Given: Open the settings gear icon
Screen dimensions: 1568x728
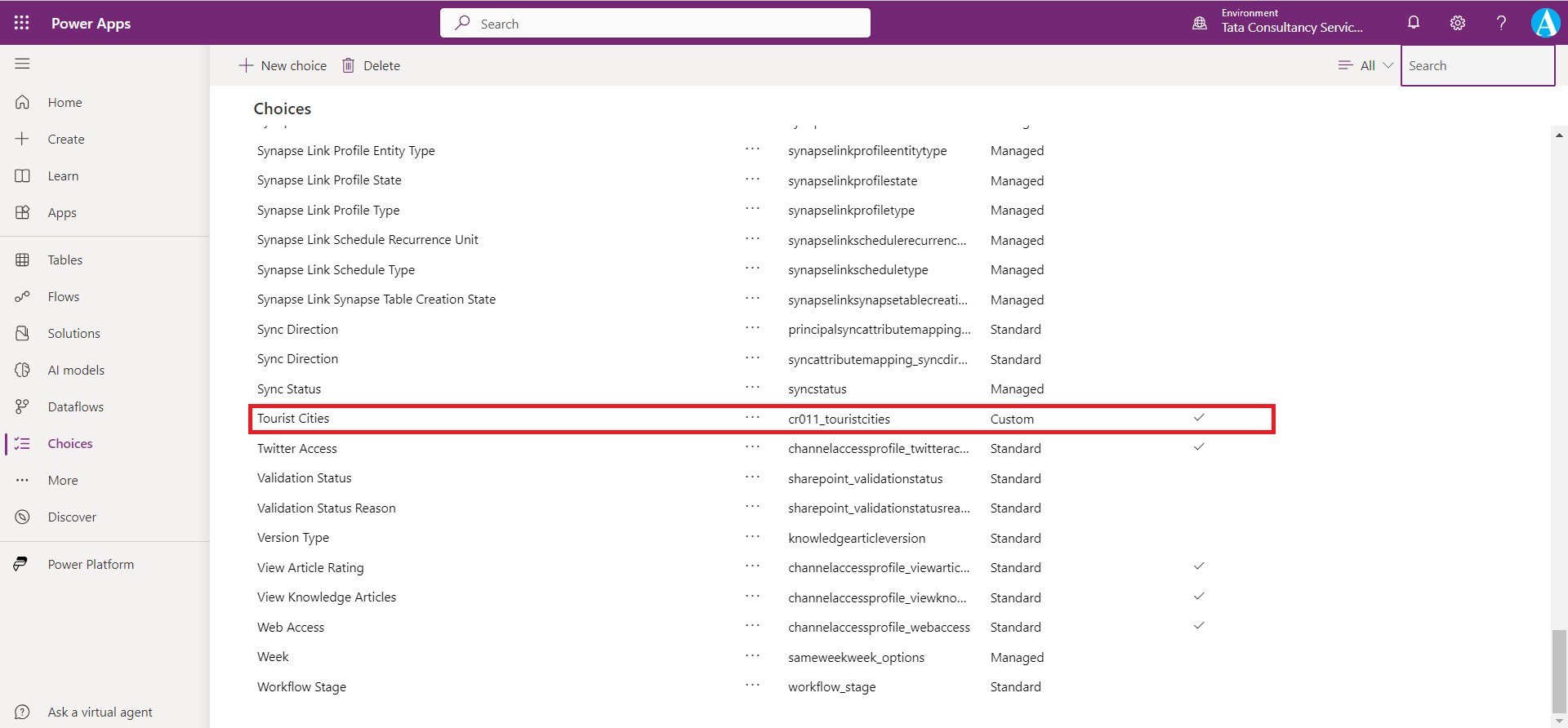Looking at the screenshot, I should [1458, 23].
